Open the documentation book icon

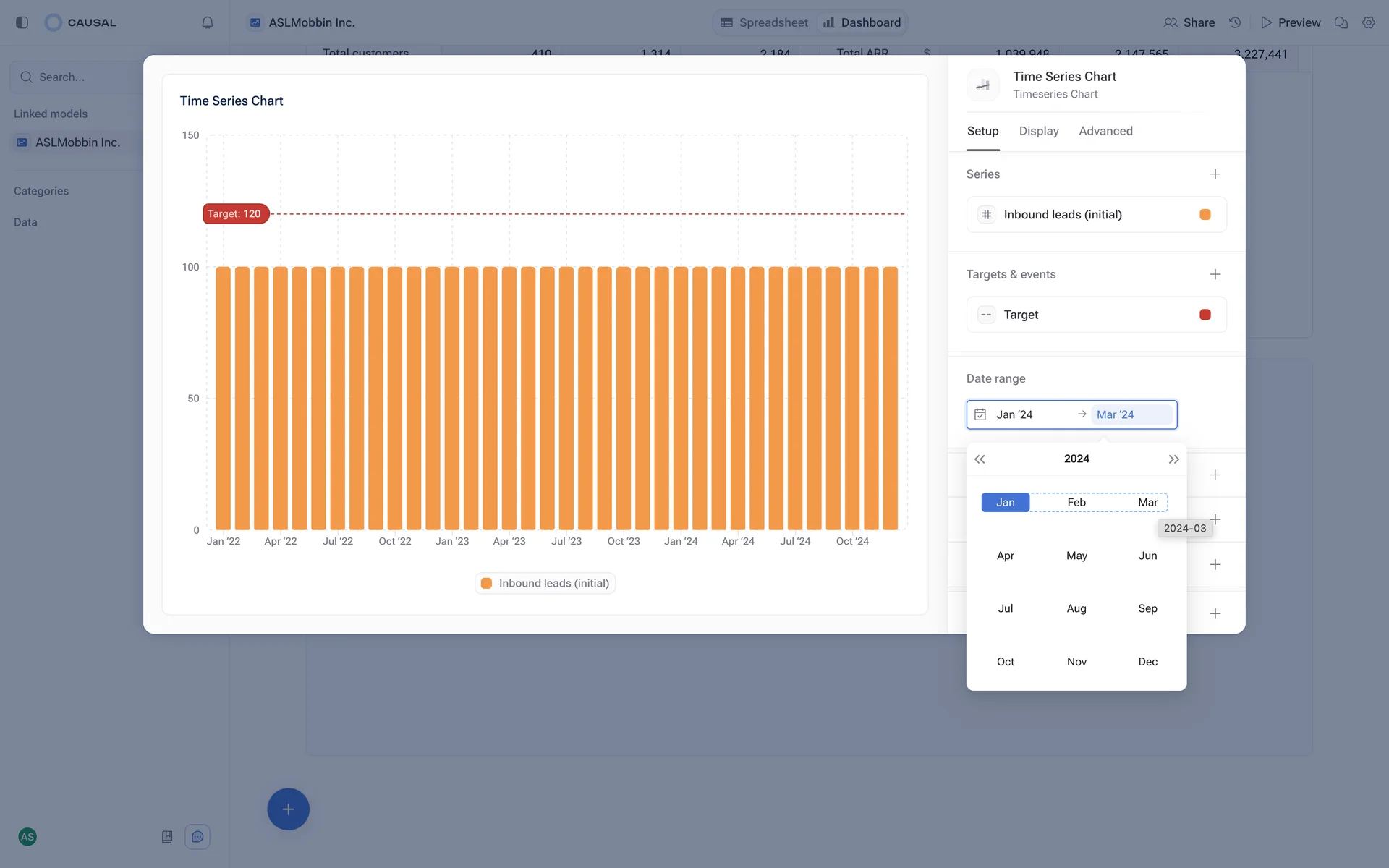[x=167, y=837]
